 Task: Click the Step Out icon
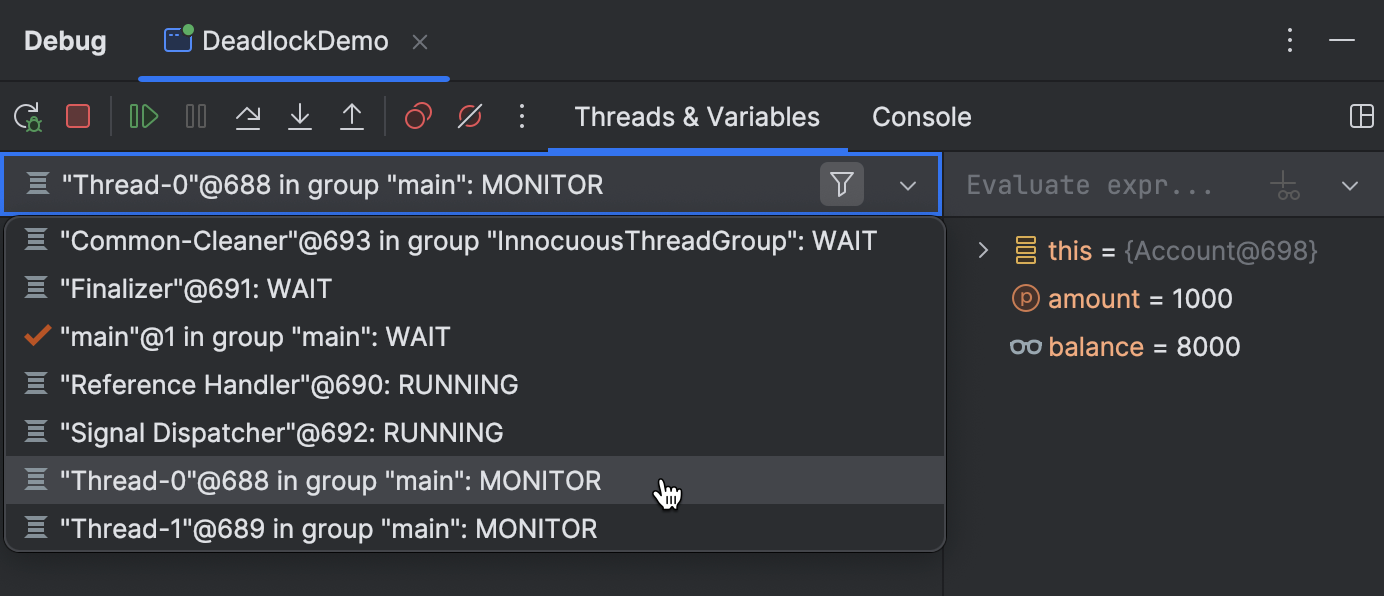pos(352,117)
